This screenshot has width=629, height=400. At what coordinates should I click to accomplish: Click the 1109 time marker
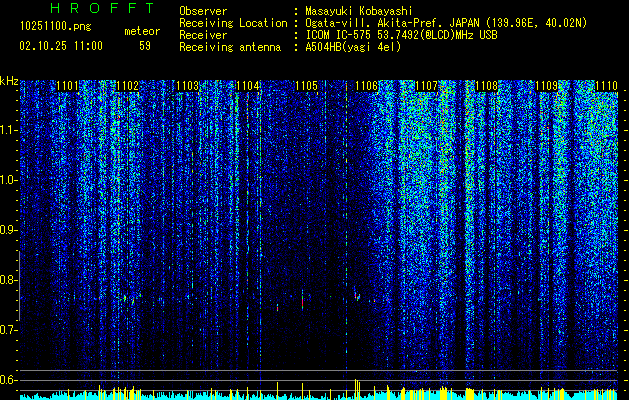[546, 86]
